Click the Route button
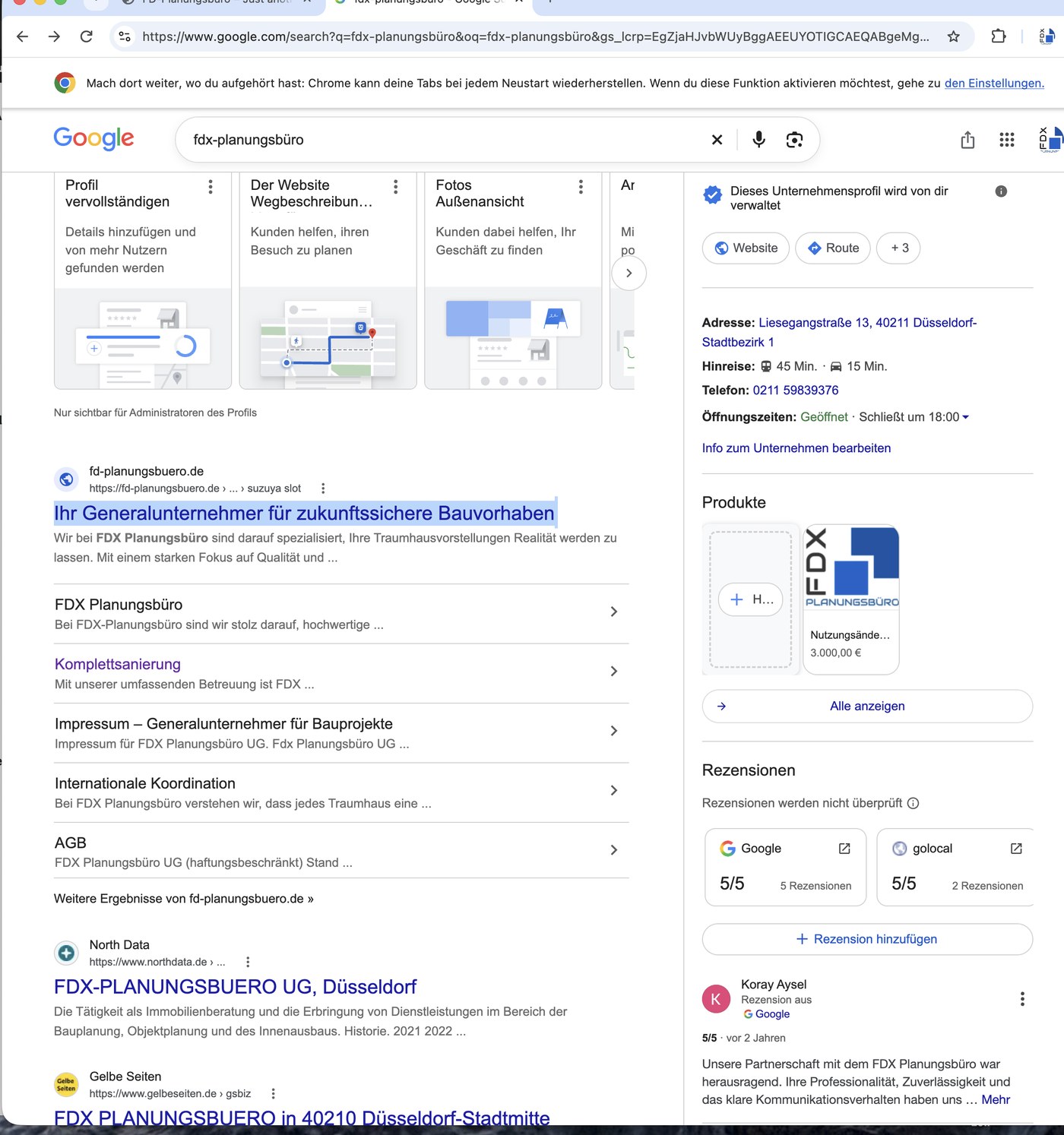This screenshot has width=1064, height=1135. (x=833, y=248)
